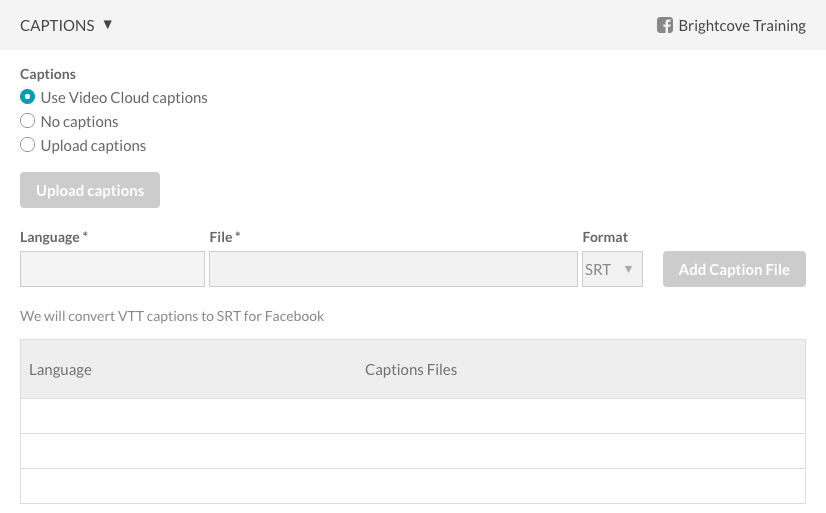Select the third empty captions table row

tap(412, 486)
